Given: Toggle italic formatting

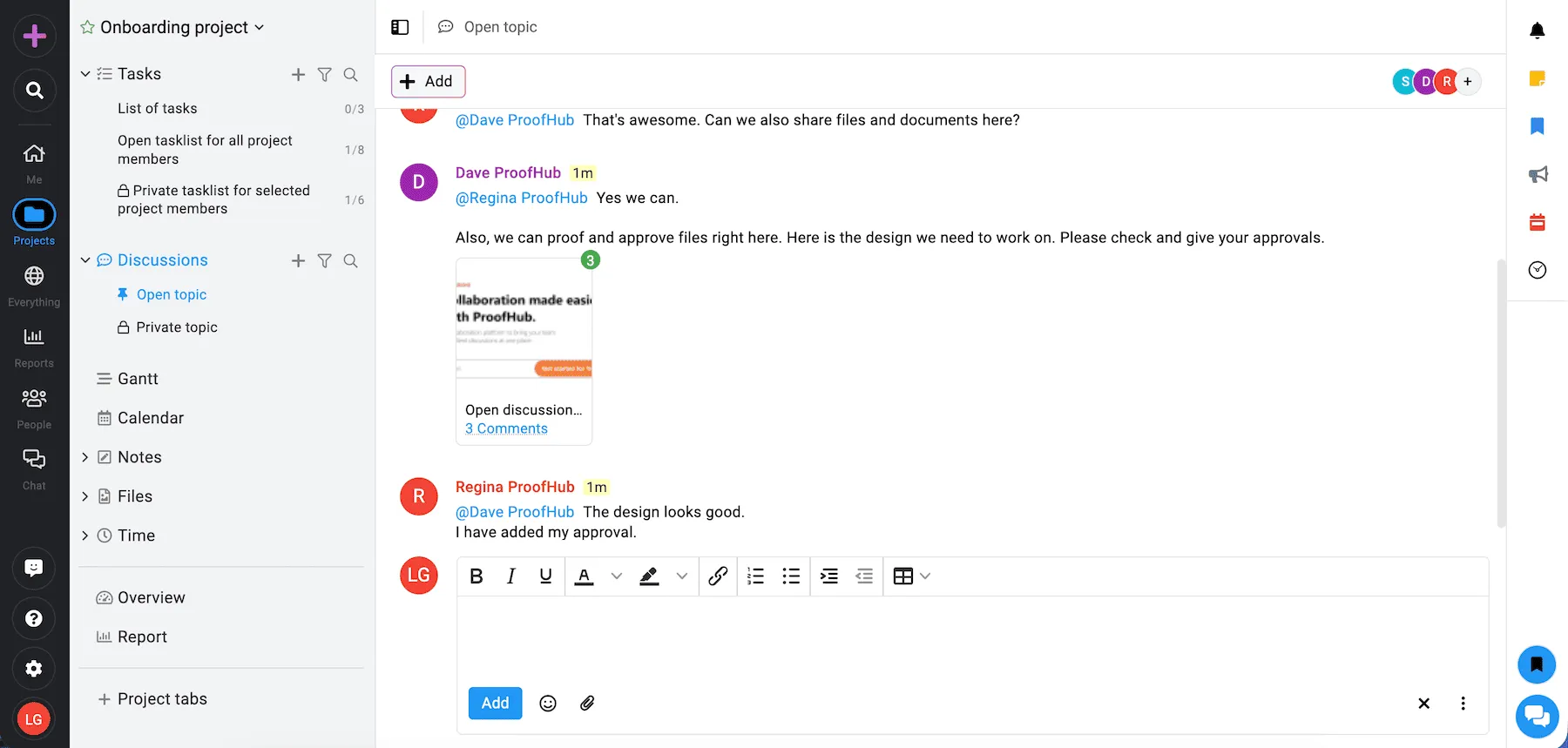Looking at the screenshot, I should click(511, 576).
